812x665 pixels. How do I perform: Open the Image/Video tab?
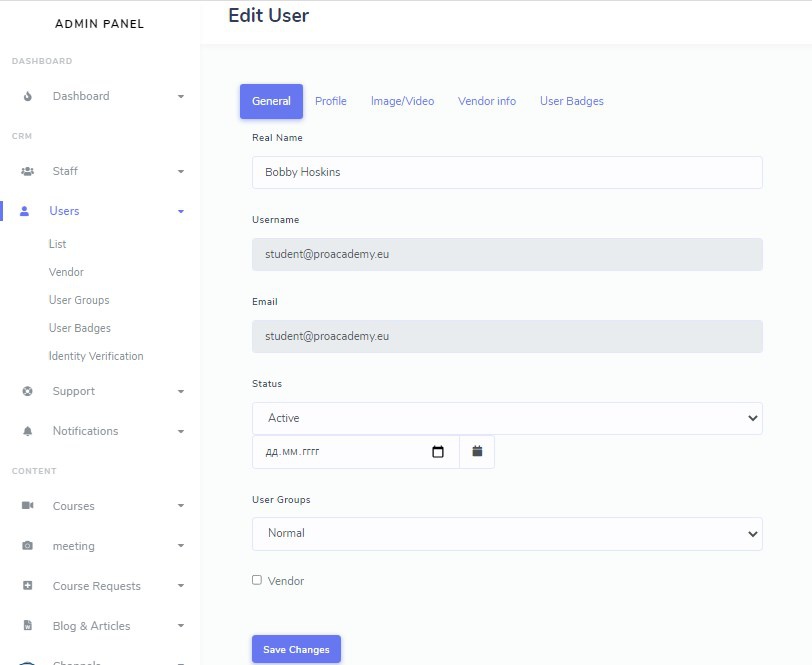402,101
